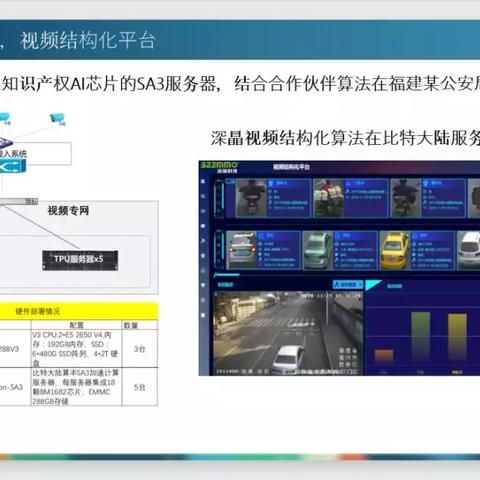The image size is (480, 480).
Task: Click the E5 2650 V4 configuration cell
Action: click(76, 349)
